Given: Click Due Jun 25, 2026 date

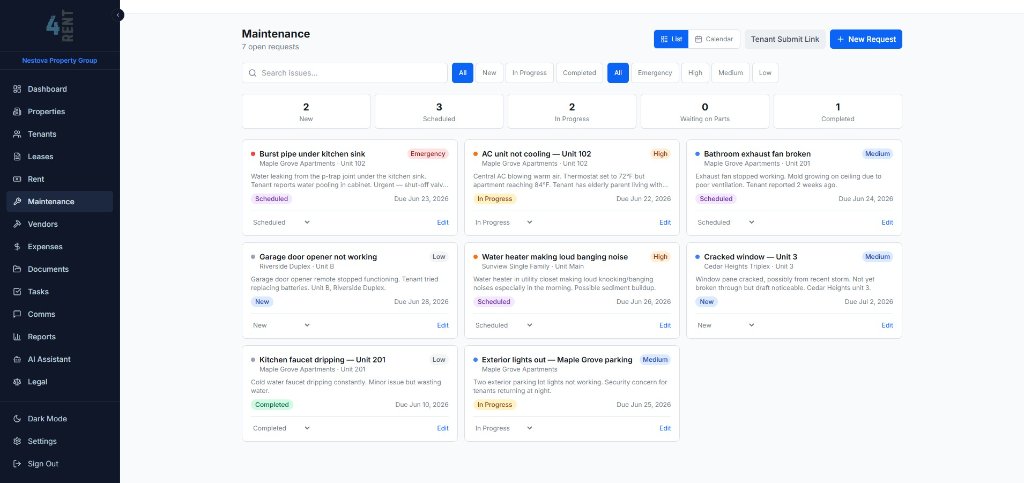Looking at the screenshot, I should click(x=644, y=405).
